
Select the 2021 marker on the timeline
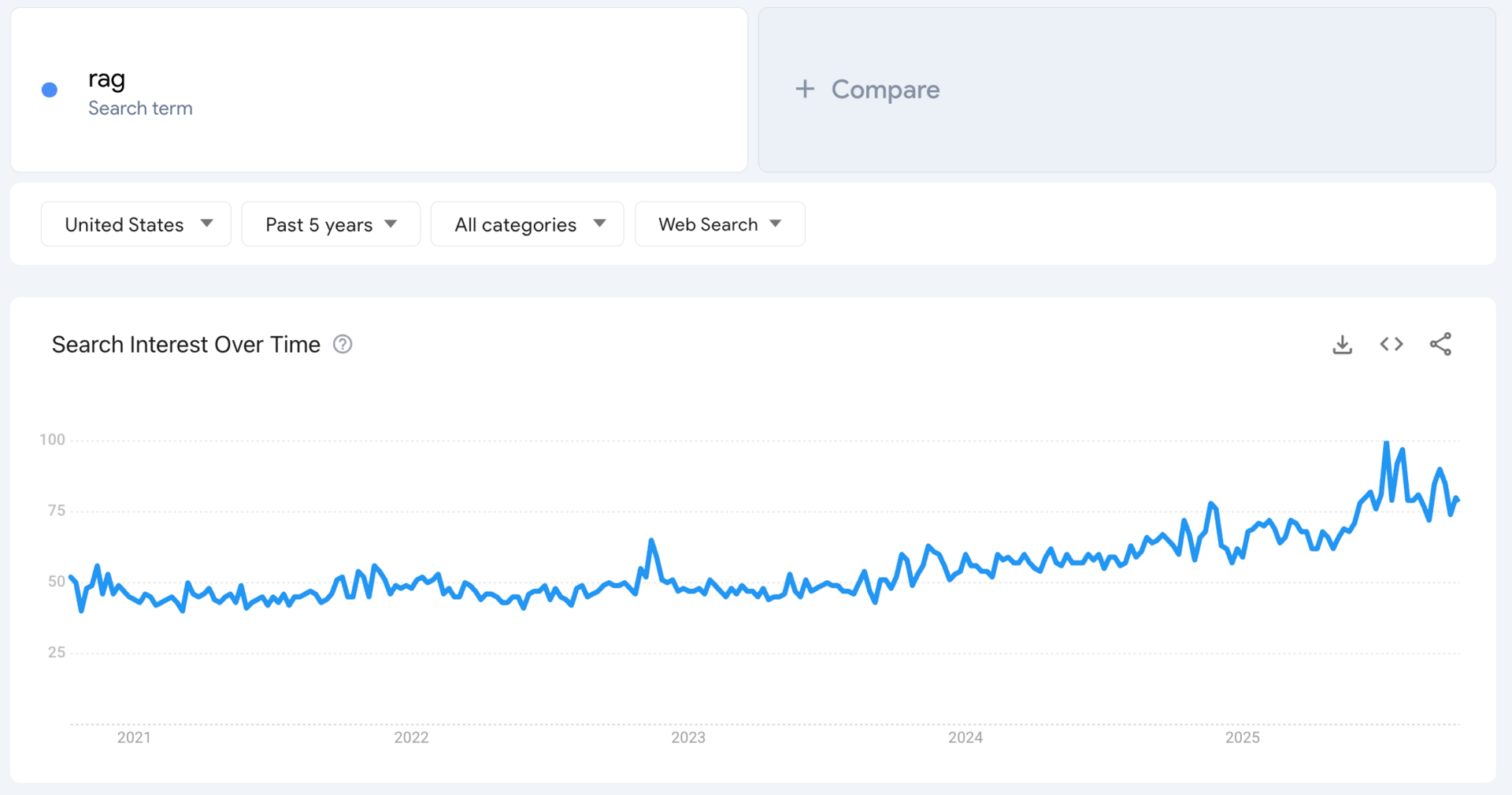click(x=134, y=738)
